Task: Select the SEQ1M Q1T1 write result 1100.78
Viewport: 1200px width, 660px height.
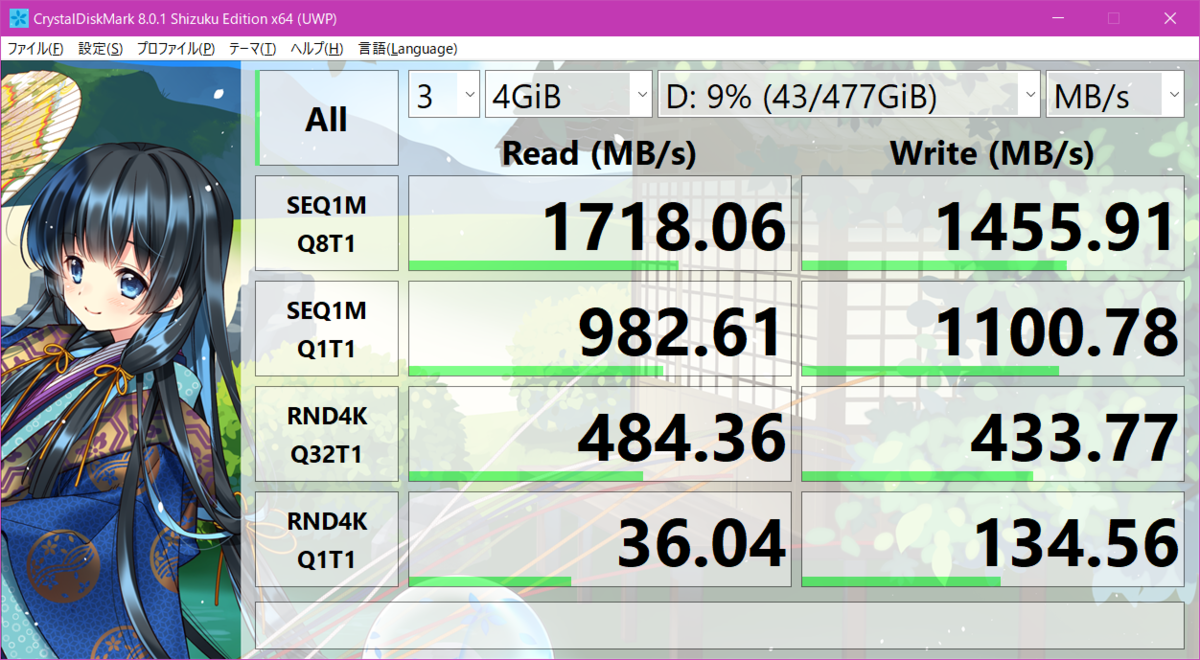Action: click(x=993, y=328)
